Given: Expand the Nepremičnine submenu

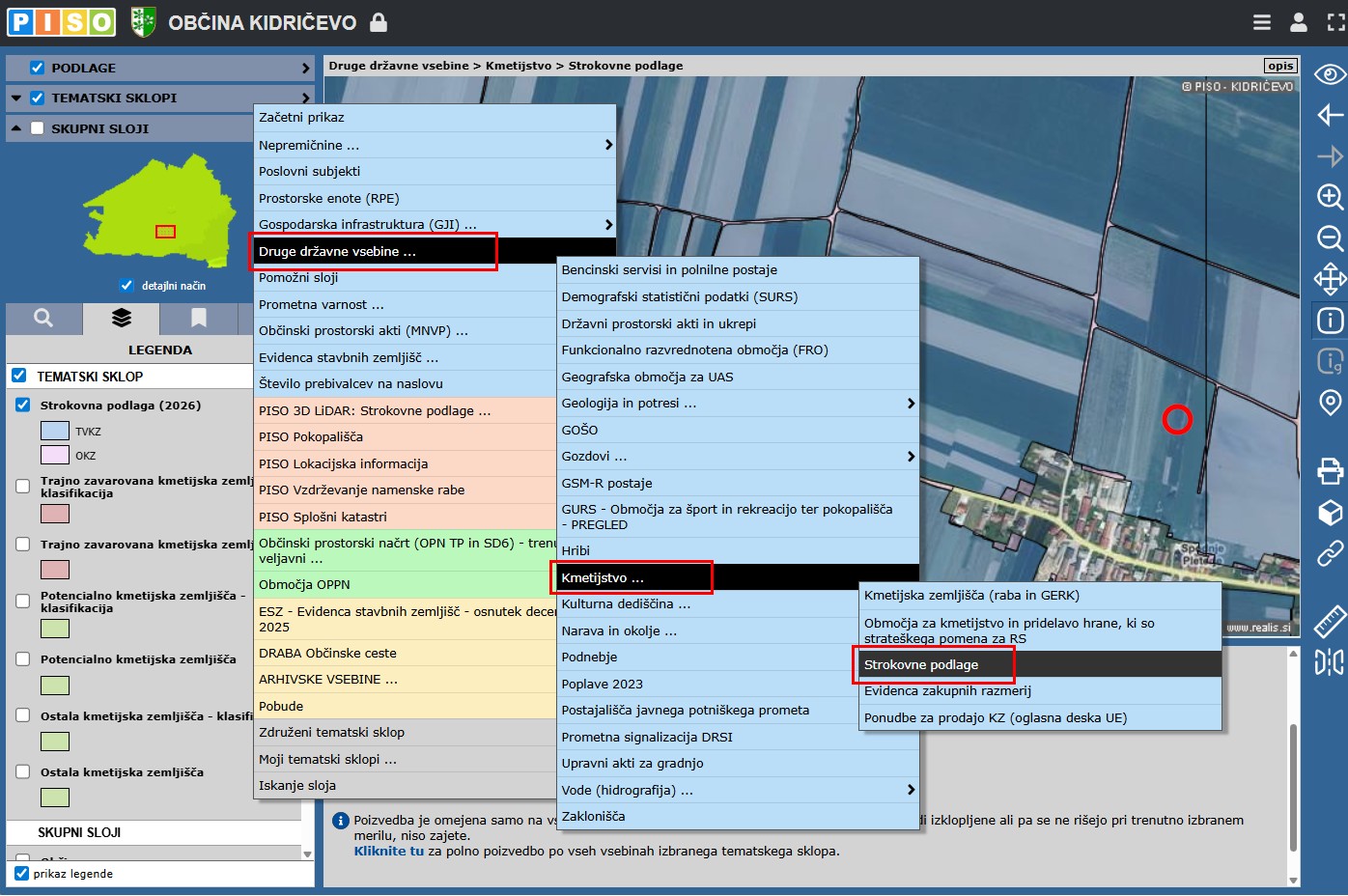Looking at the screenshot, I should pos(608,145).
